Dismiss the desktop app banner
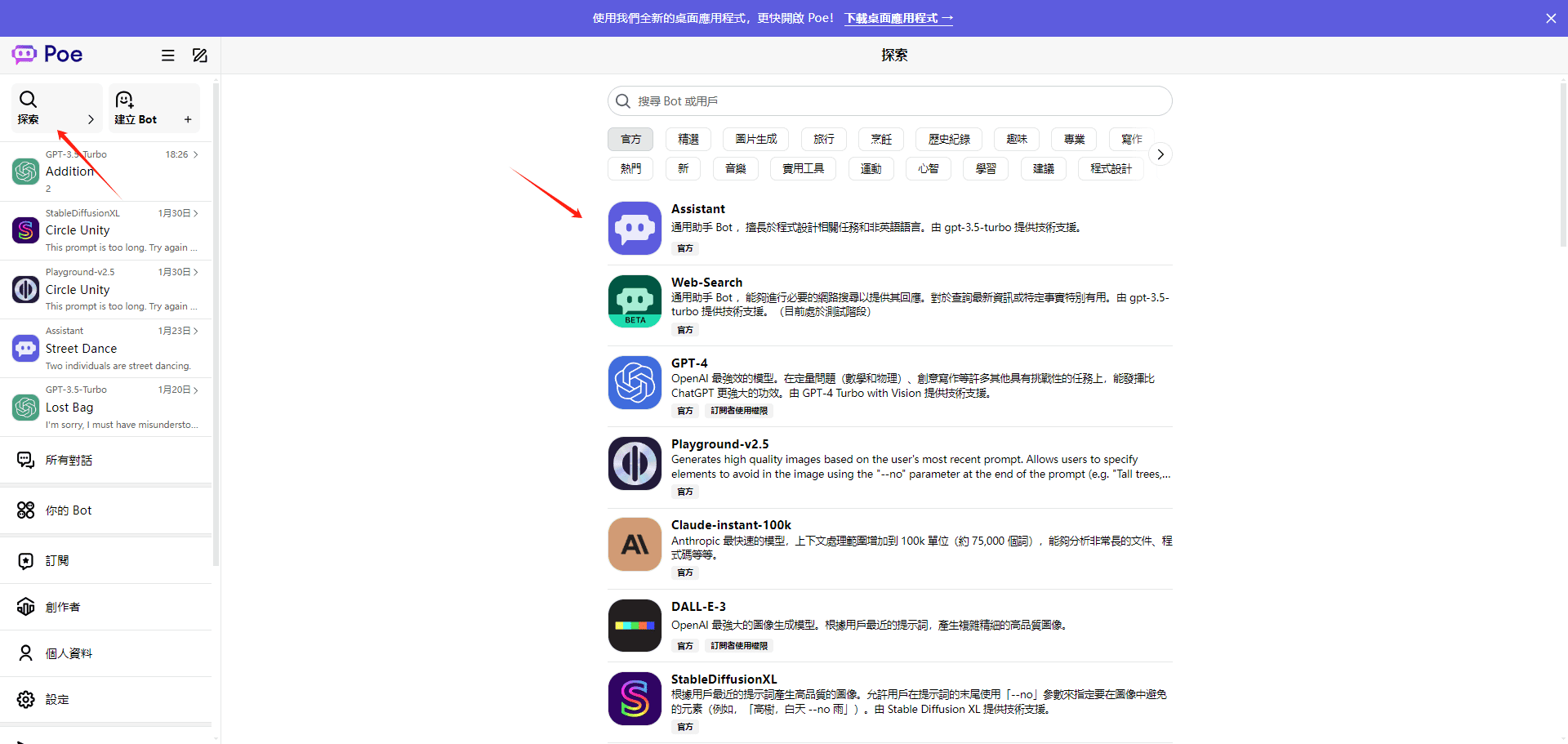This screenshot has height=744, width=1568. tap(1551, 18)
